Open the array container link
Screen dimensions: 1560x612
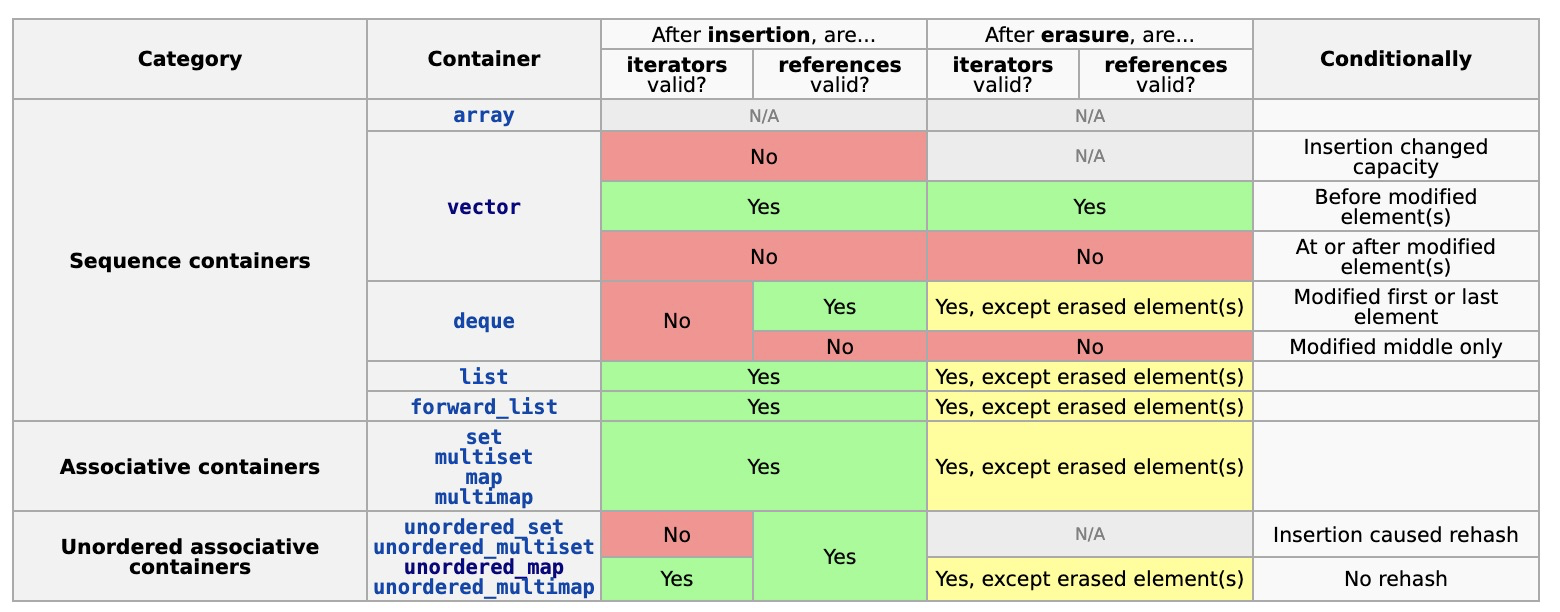pos(484,115)
